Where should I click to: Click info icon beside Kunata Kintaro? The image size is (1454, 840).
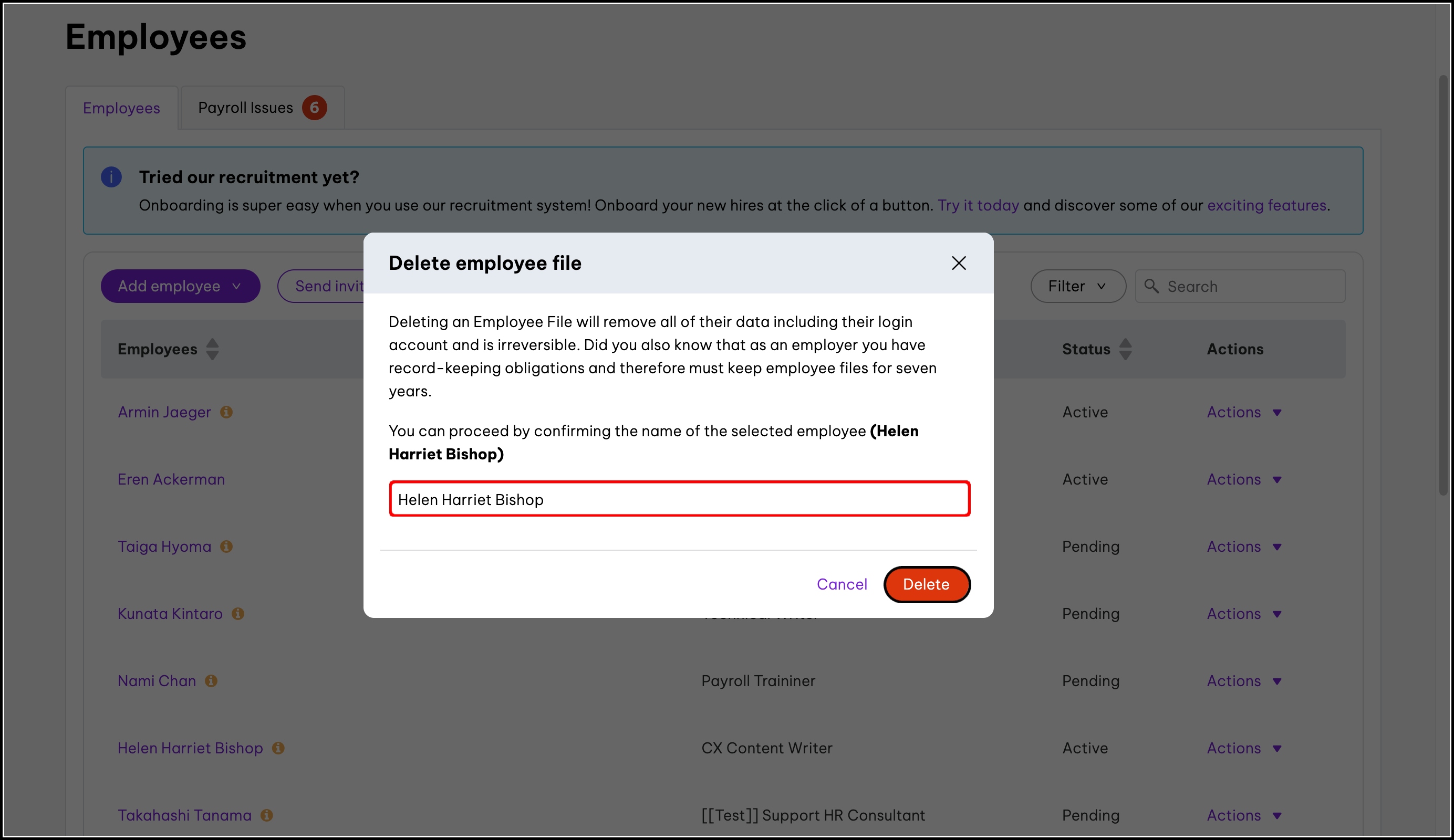point(238,613)
